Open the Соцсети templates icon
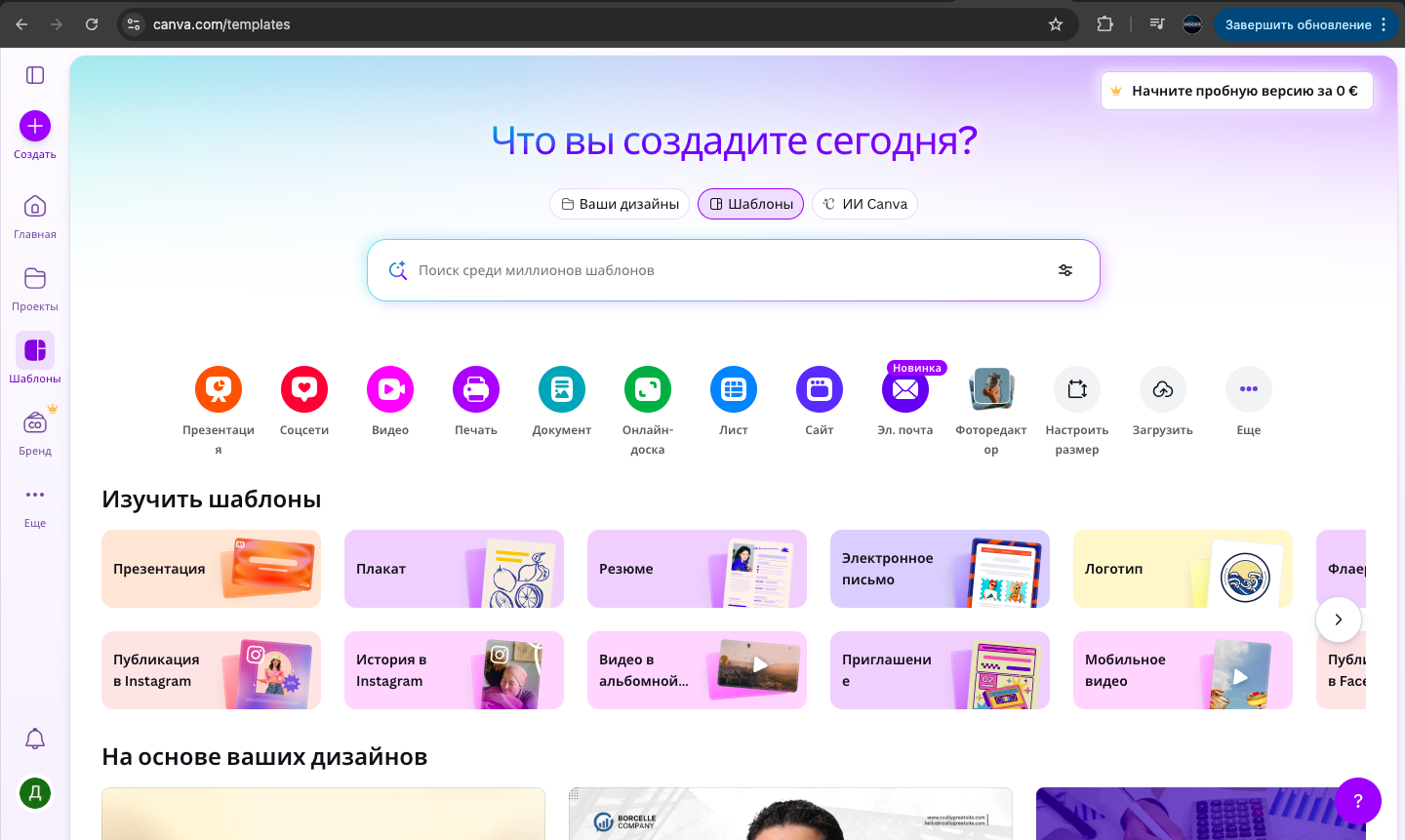 coord(304,388)
